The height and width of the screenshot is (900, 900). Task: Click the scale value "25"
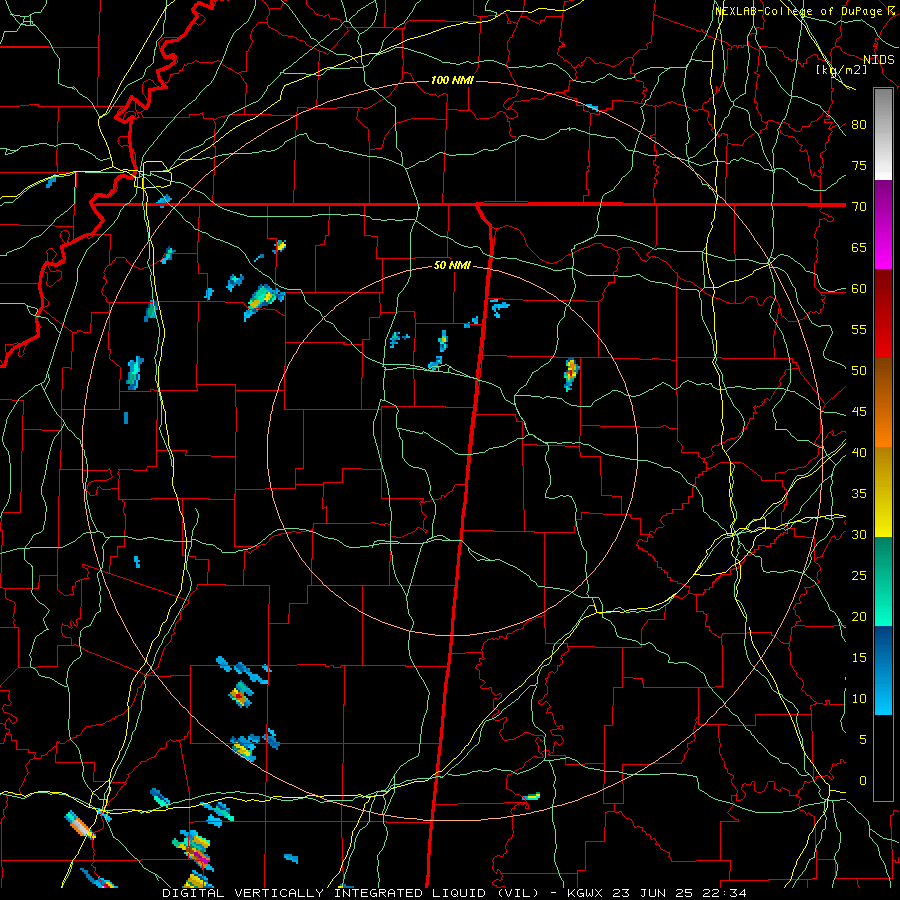pos(859,576)
